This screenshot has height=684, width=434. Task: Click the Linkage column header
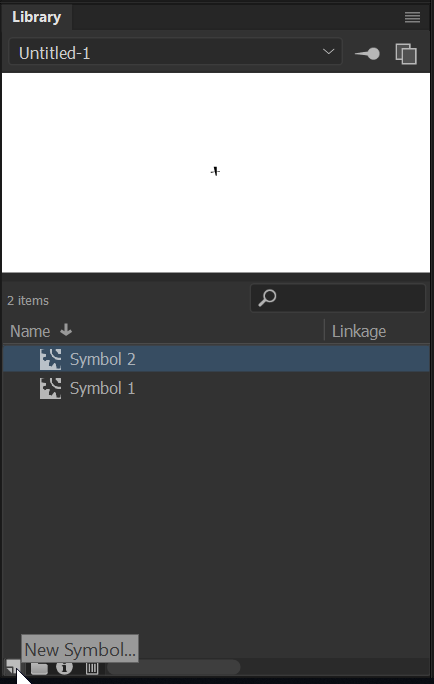tap(359, 332)
